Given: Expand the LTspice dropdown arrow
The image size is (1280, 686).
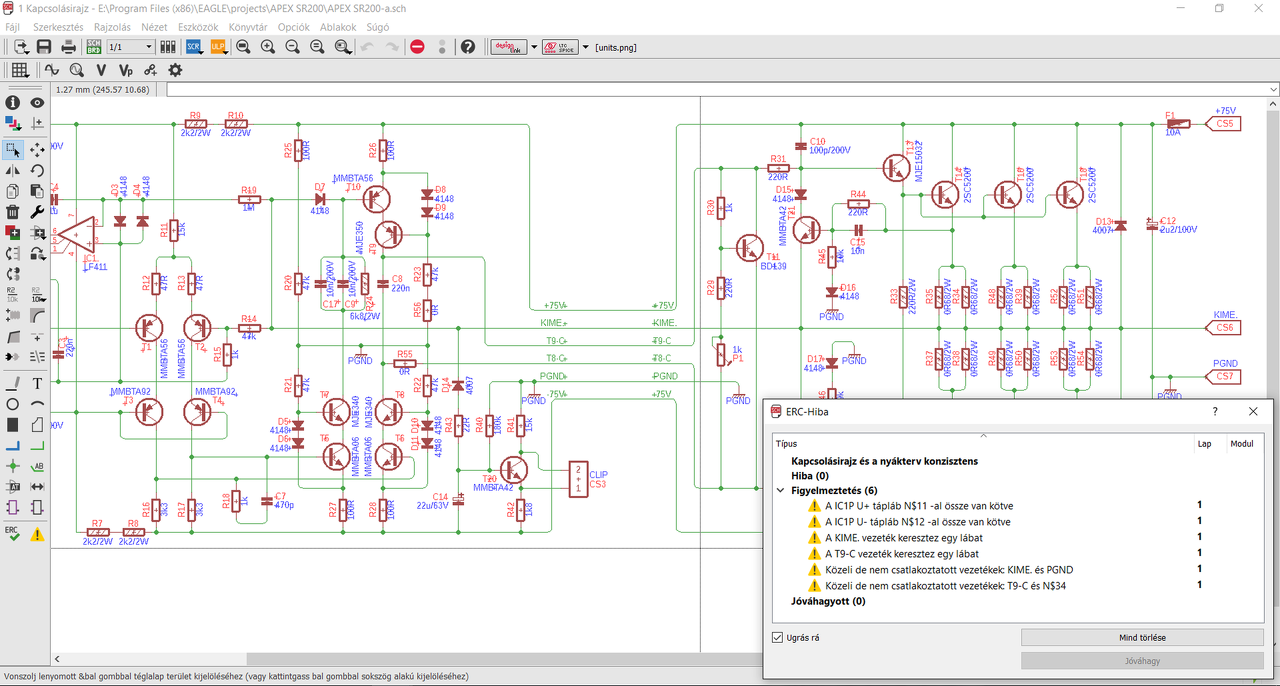Looking at the screenshot, I should coord(585,47).
